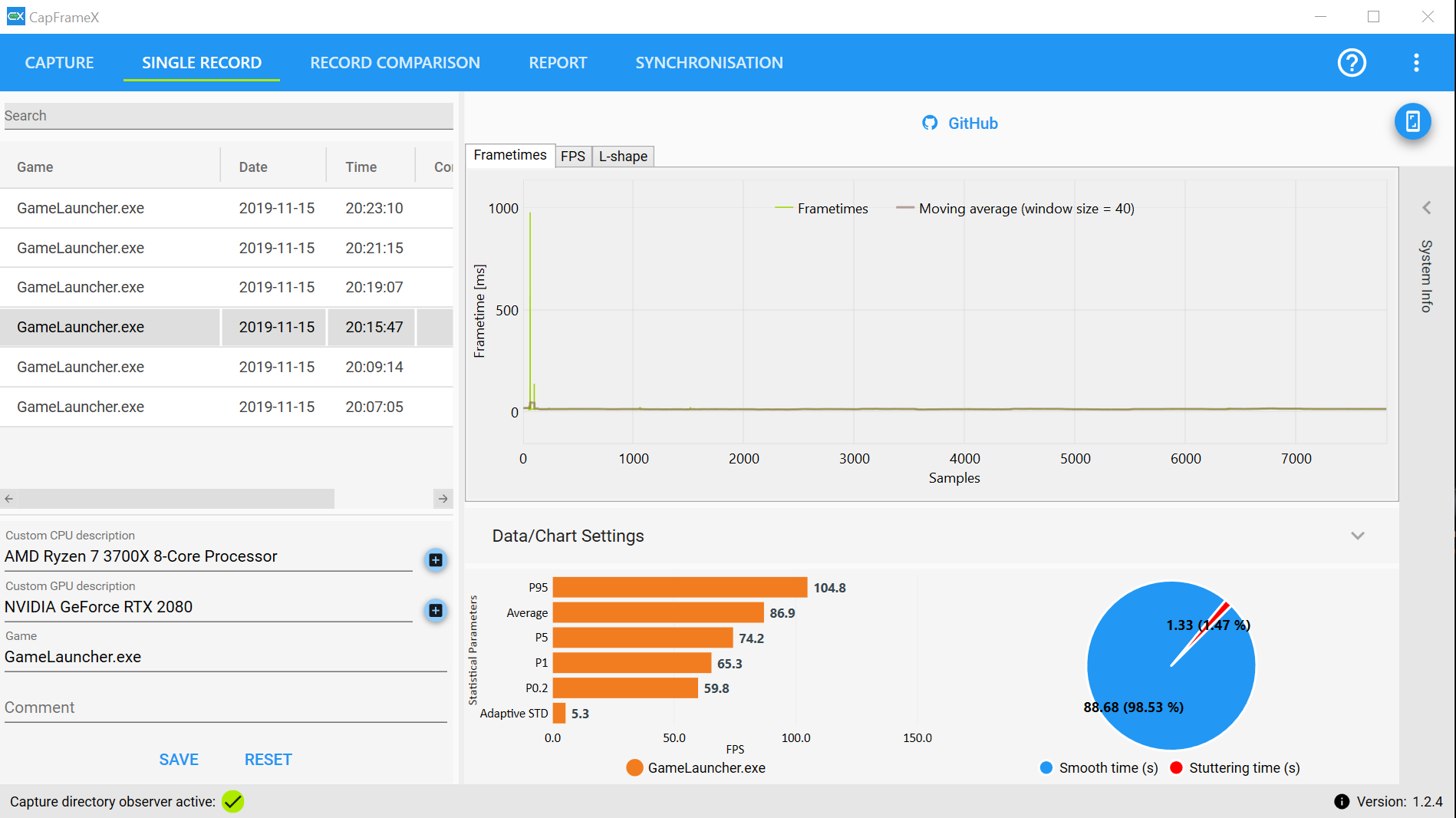
Task: Click the Data/Chart Settings header text
Action: [568, 536]
